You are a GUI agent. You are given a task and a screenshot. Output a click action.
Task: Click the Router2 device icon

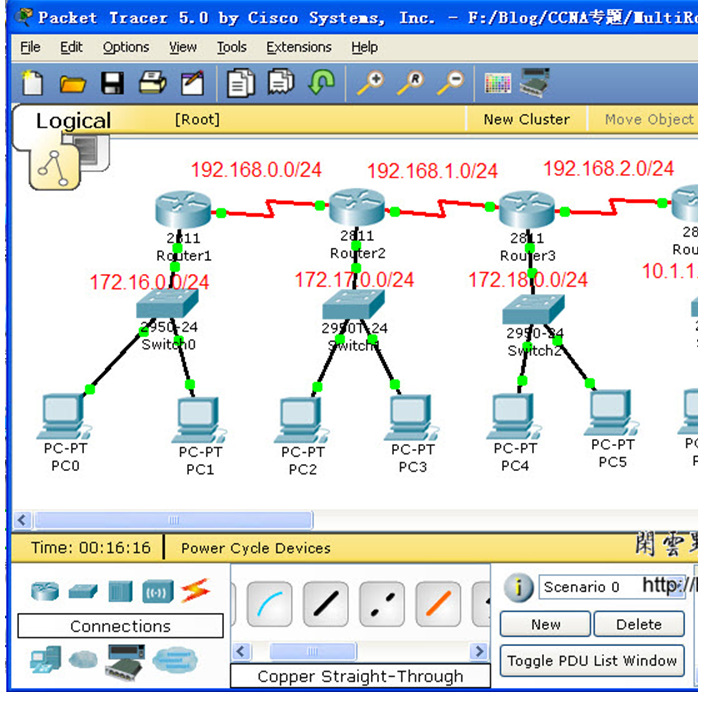(357, 207)
